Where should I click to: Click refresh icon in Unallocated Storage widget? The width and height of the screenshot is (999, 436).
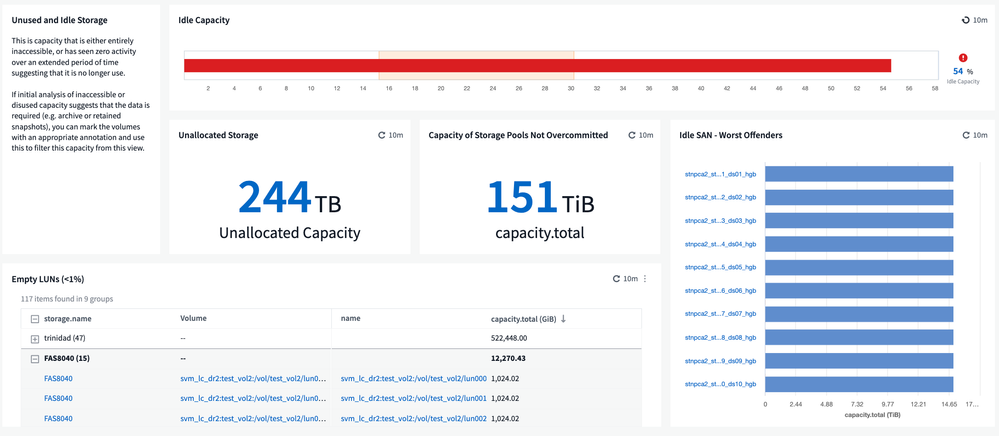(382, 135)
